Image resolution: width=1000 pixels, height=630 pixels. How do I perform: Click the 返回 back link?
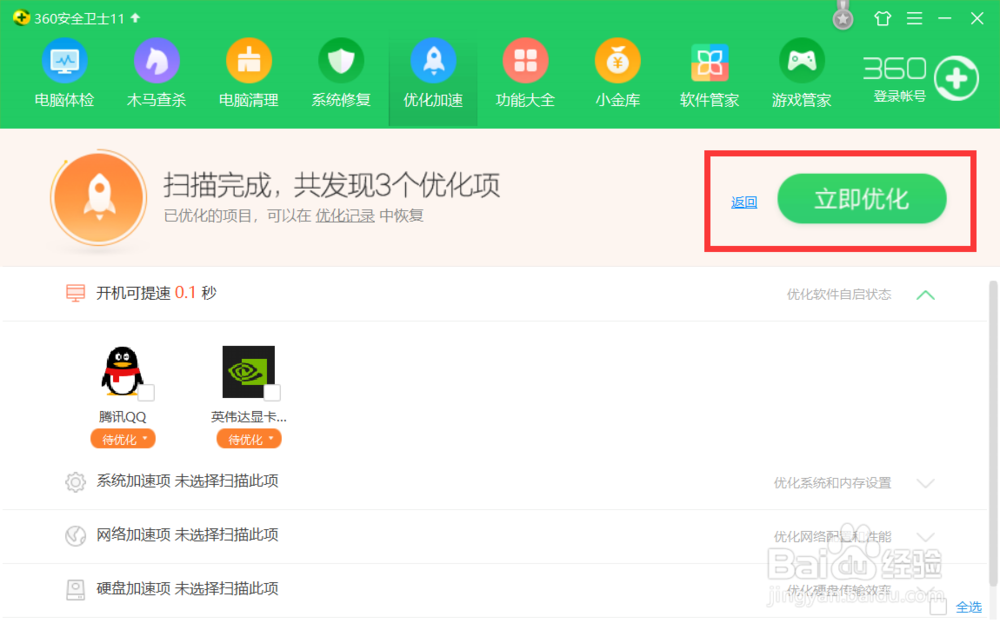click(x=743, y=200)
